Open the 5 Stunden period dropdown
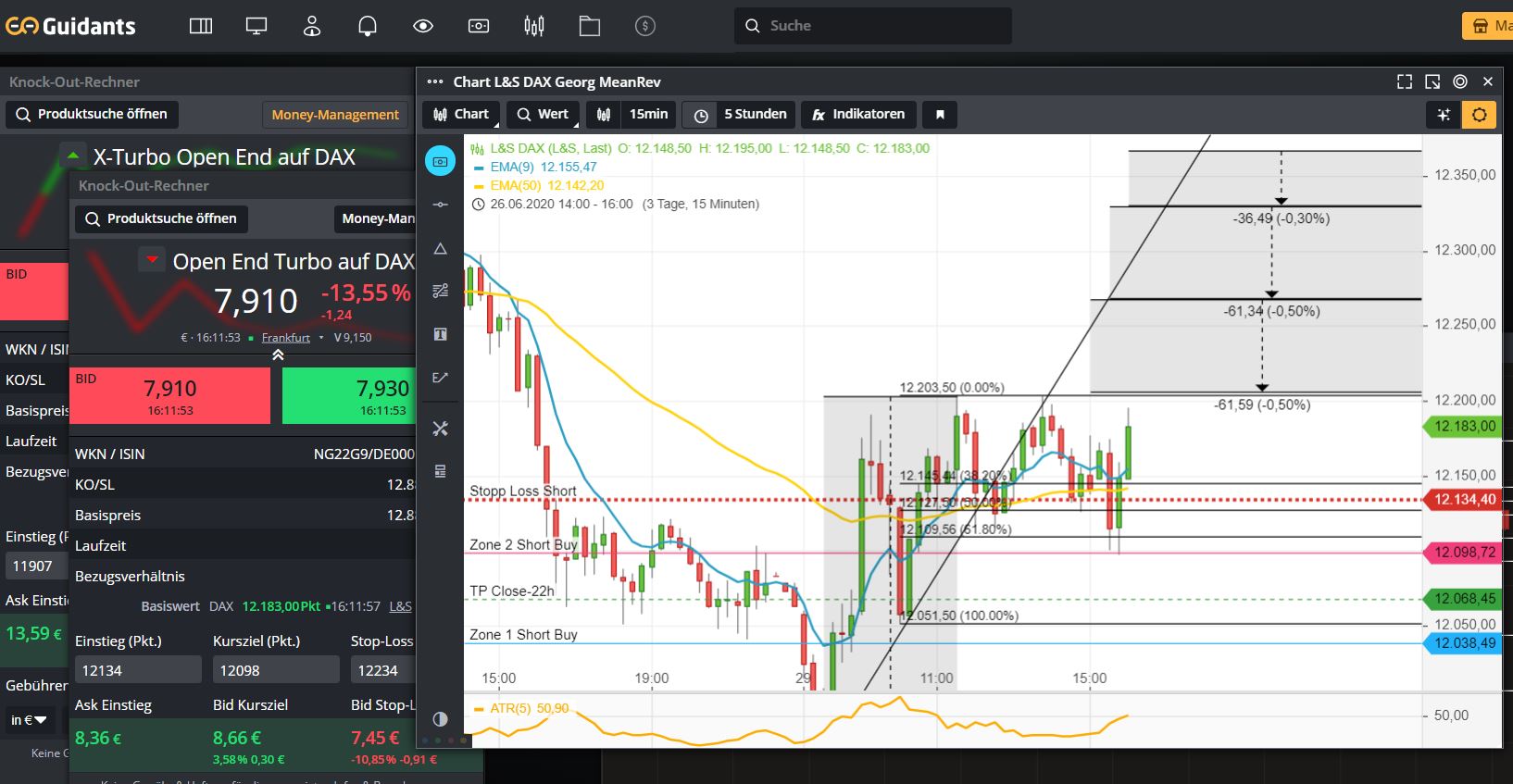1513x784 pixels. [x=755, y=115]
